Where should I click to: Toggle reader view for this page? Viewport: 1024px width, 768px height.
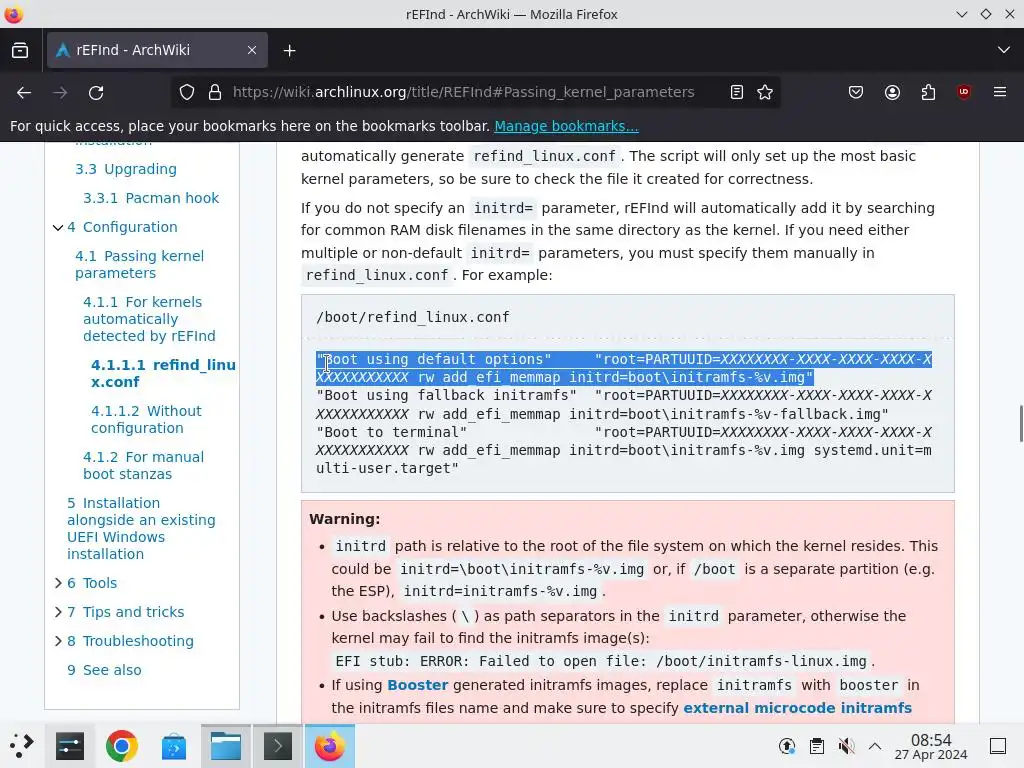point(737,93)
